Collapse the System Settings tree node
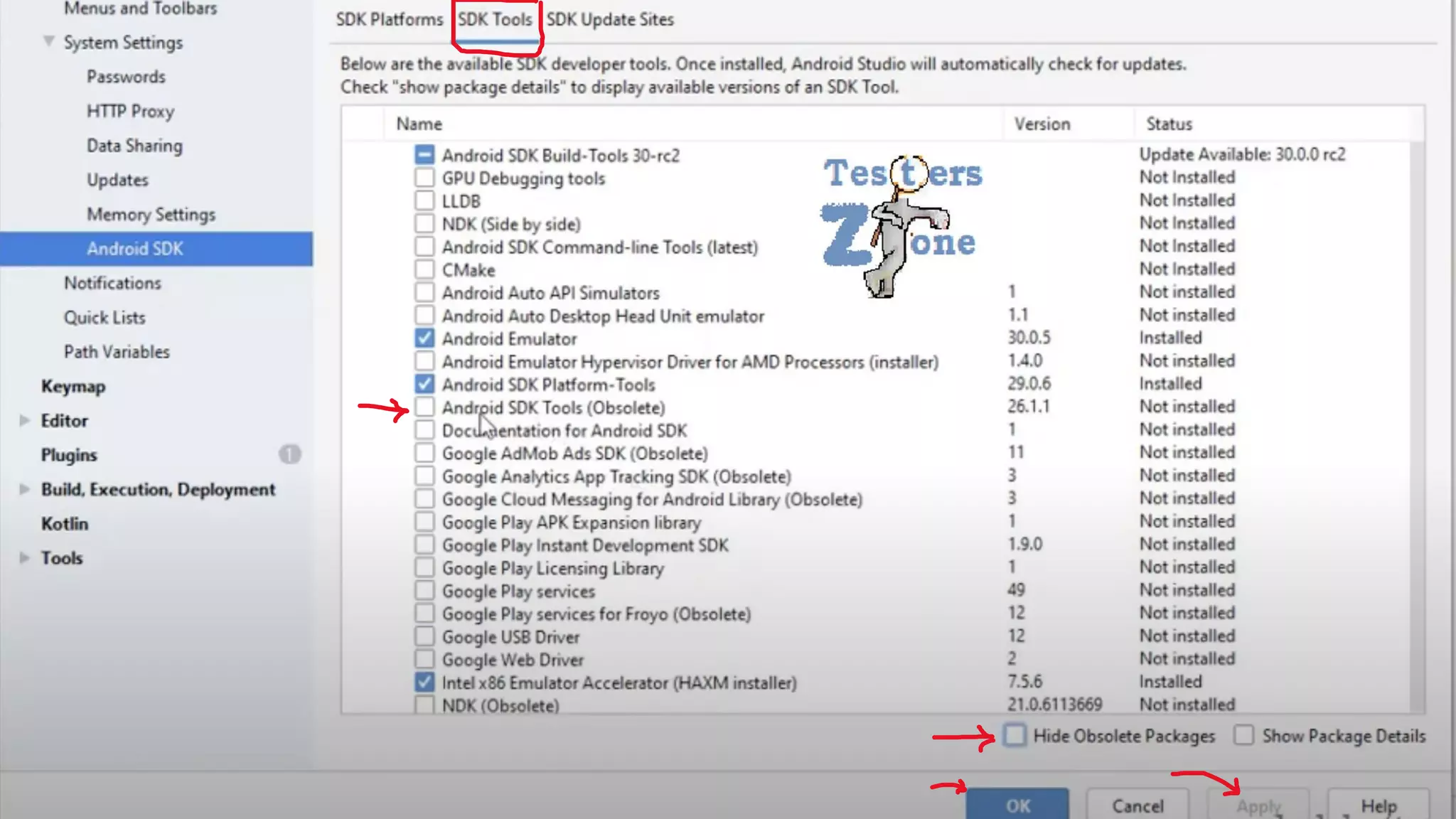Image resolution: width=1456 pixels, height=819 pixels. pyautogui.click(x=48, y=41)
